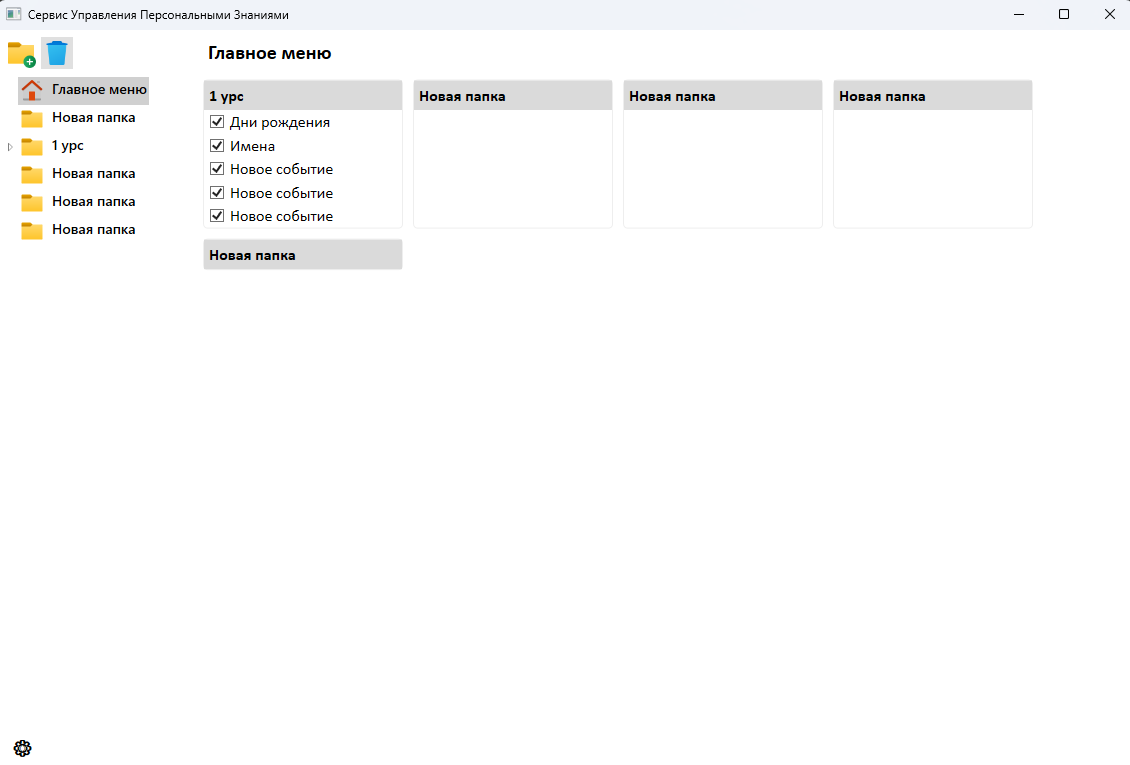The width and height of the screenshot is (1130, 765).
Task: Open settings via the gear icon
Action: 22,748
